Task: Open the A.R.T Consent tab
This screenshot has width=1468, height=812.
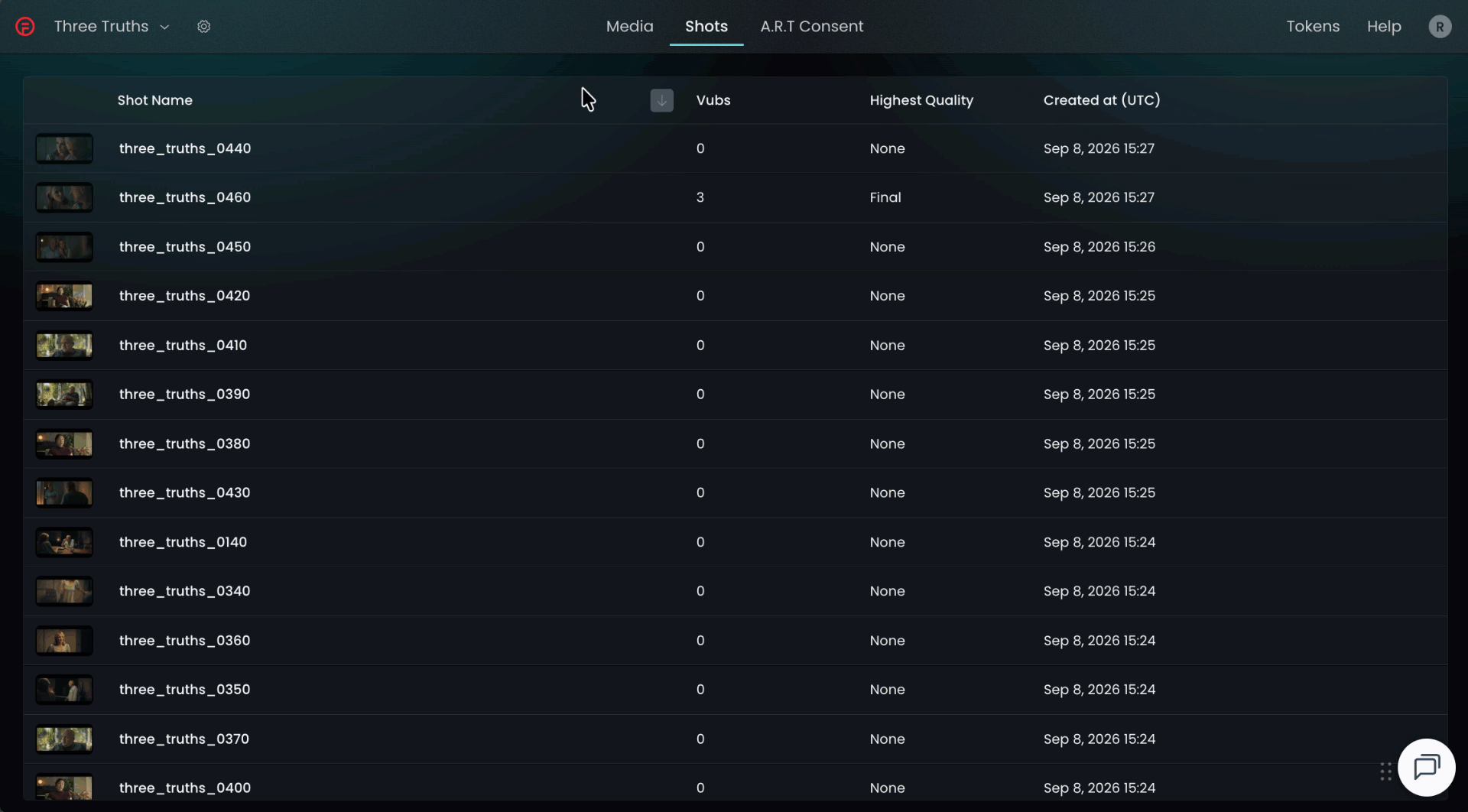Action: click(811, 27)
